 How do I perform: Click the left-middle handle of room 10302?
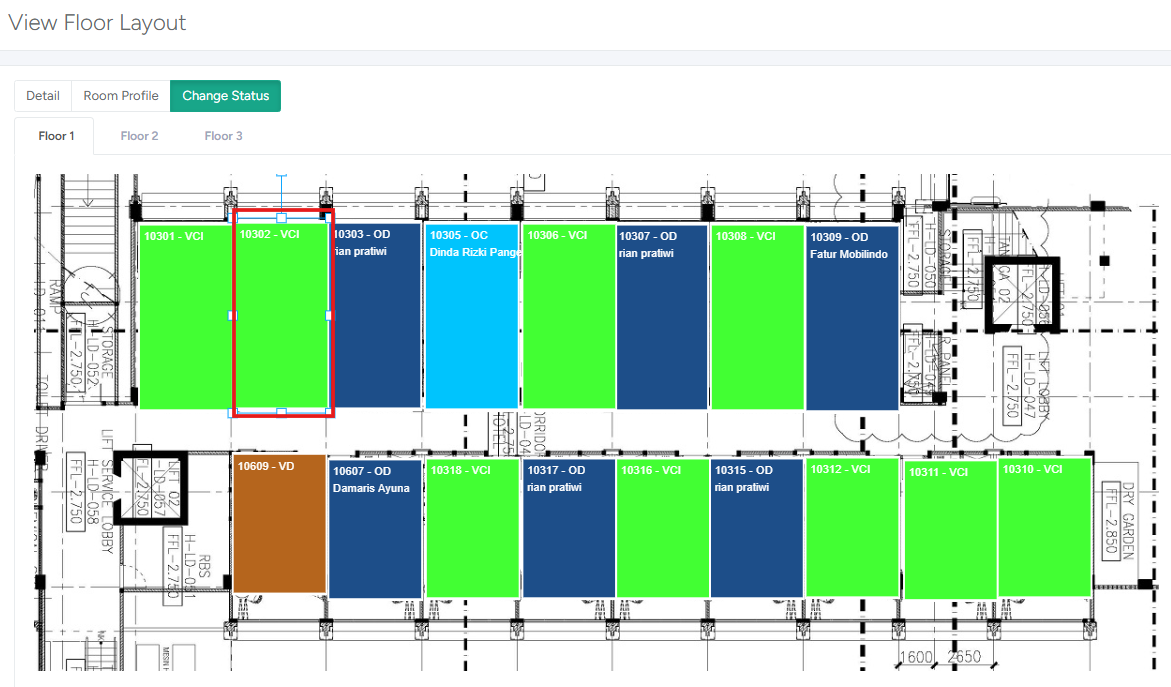pos(232,316)
